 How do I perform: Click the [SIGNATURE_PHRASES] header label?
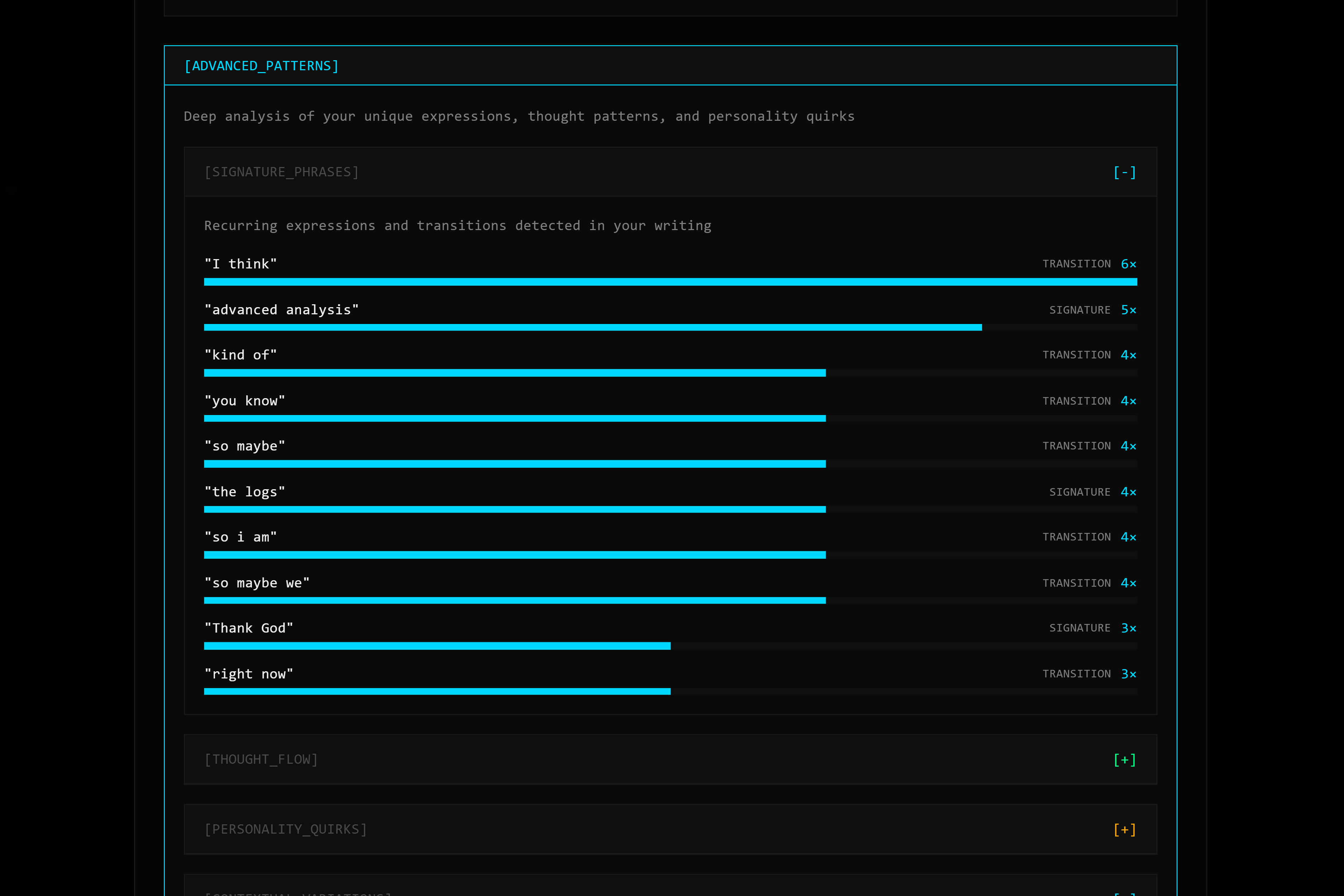click(x=282, y=172)
